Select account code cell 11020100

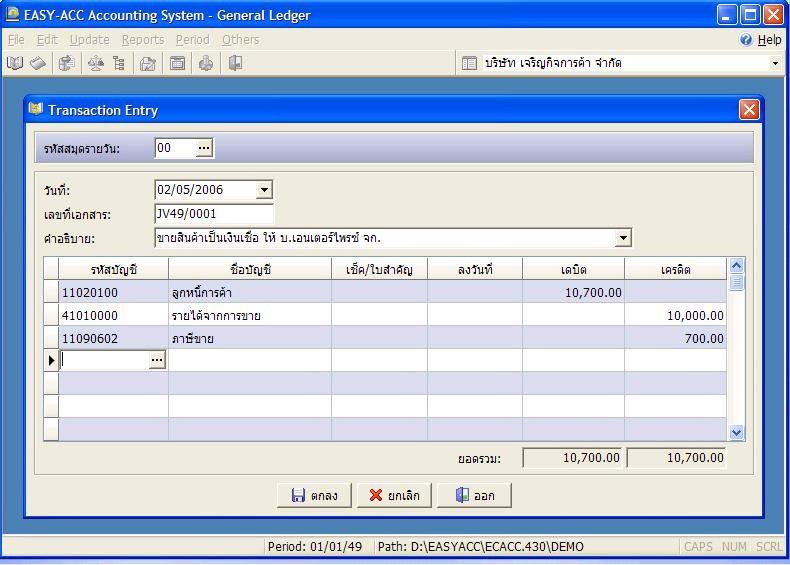(x=113, y=292)
